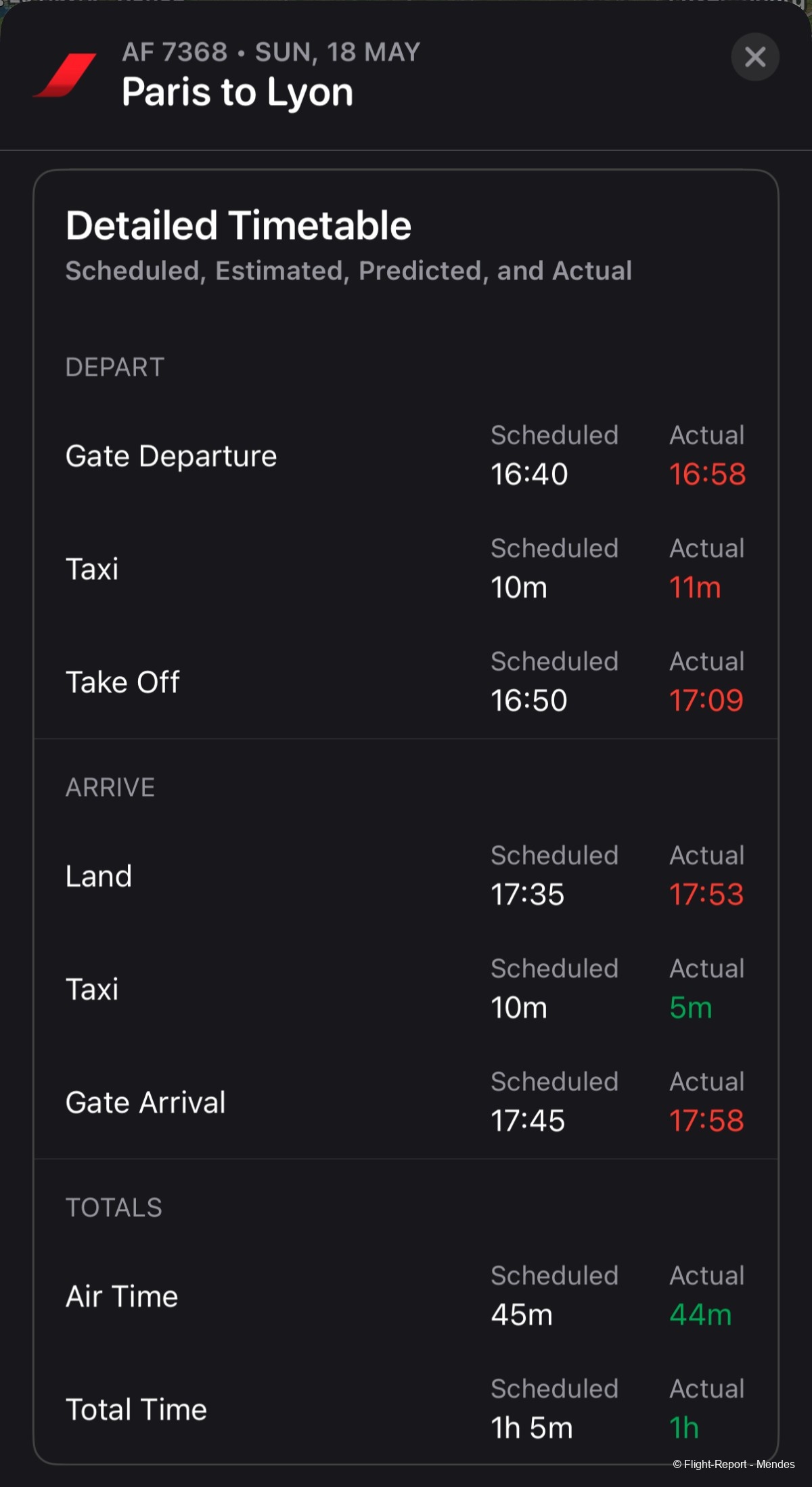The width and height of the screenshot is (812, 1487).
Task: Select the Total Time row
Action: click(x=406, y=1409)
